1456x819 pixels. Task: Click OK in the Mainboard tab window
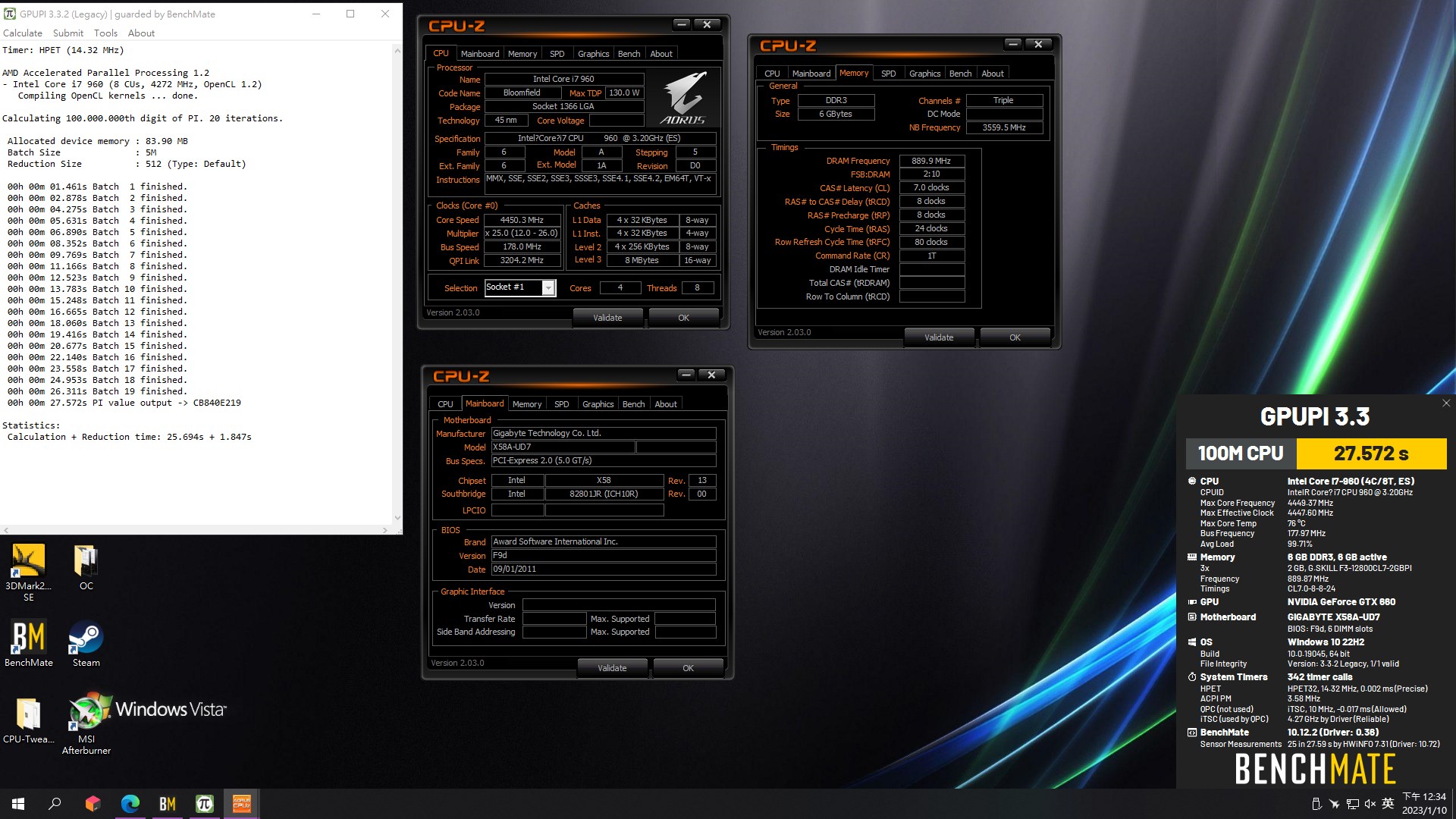coord(688,668)
